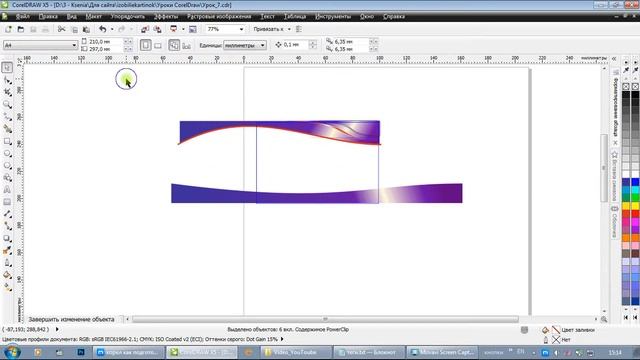Select the Shape tool

coord(7,80)
